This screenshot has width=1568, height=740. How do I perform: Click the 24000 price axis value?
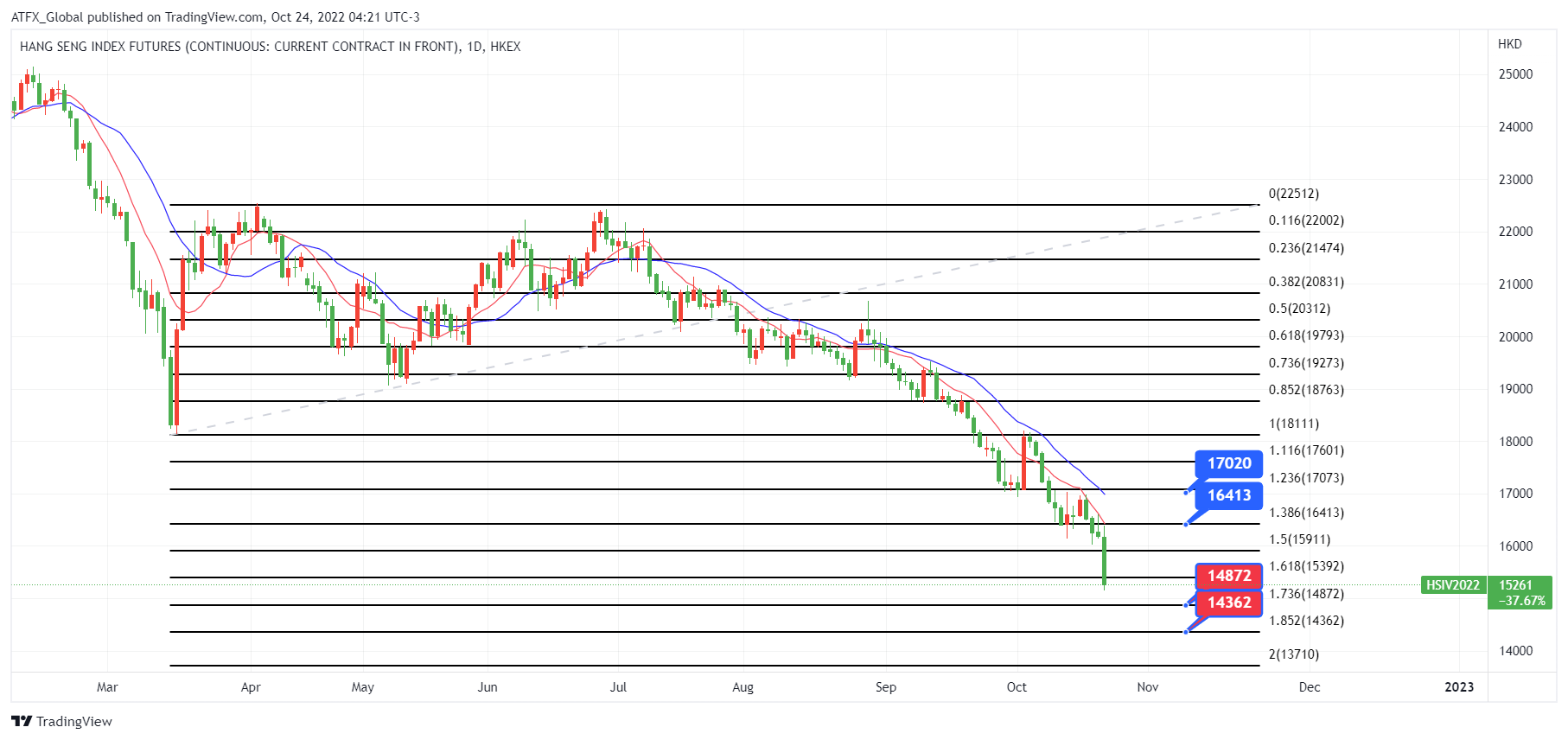pyautogui.click(x=1515, y=127)
